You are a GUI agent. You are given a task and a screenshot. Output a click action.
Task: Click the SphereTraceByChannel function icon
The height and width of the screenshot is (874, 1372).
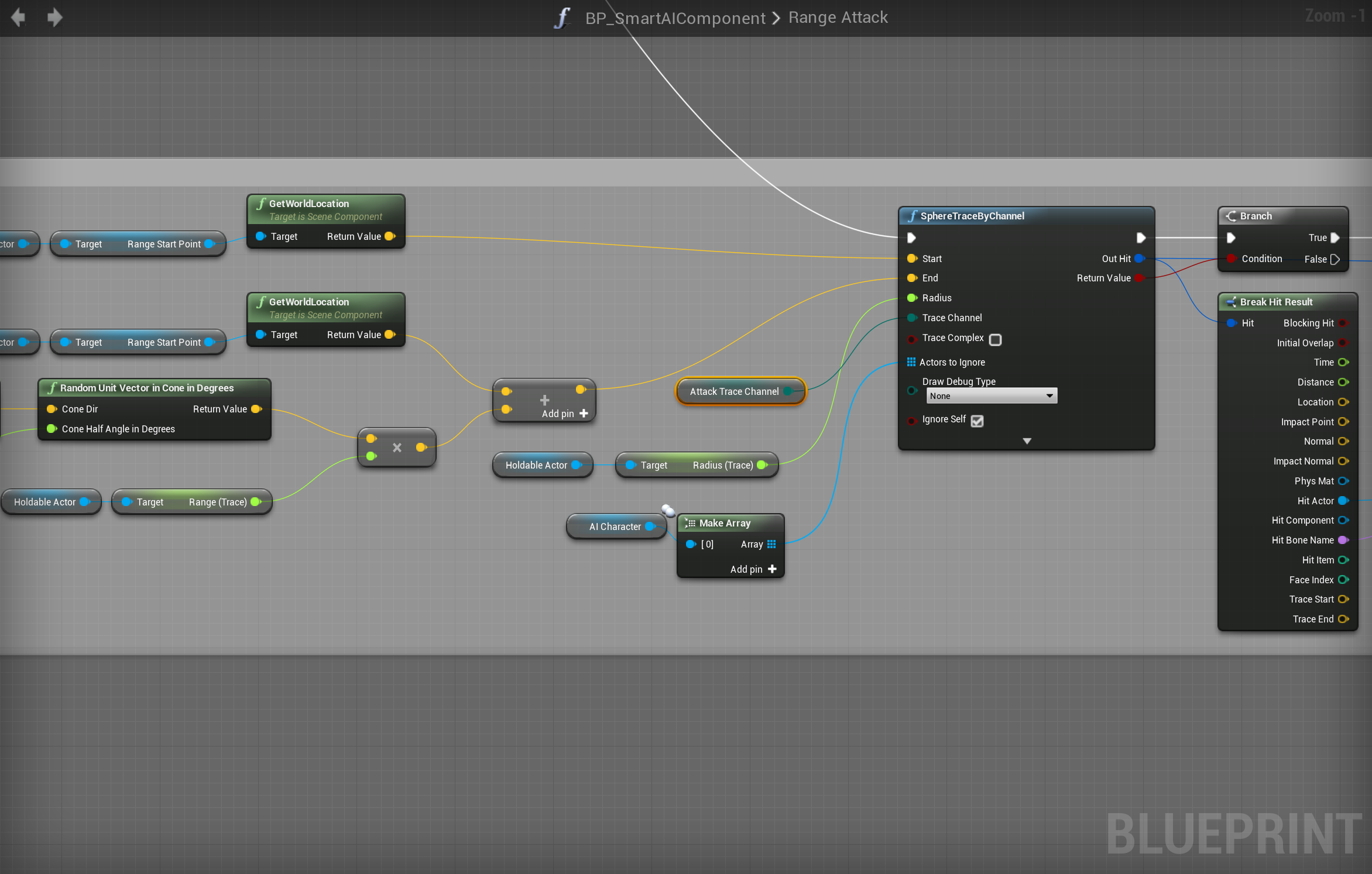(x=912, y=216)
